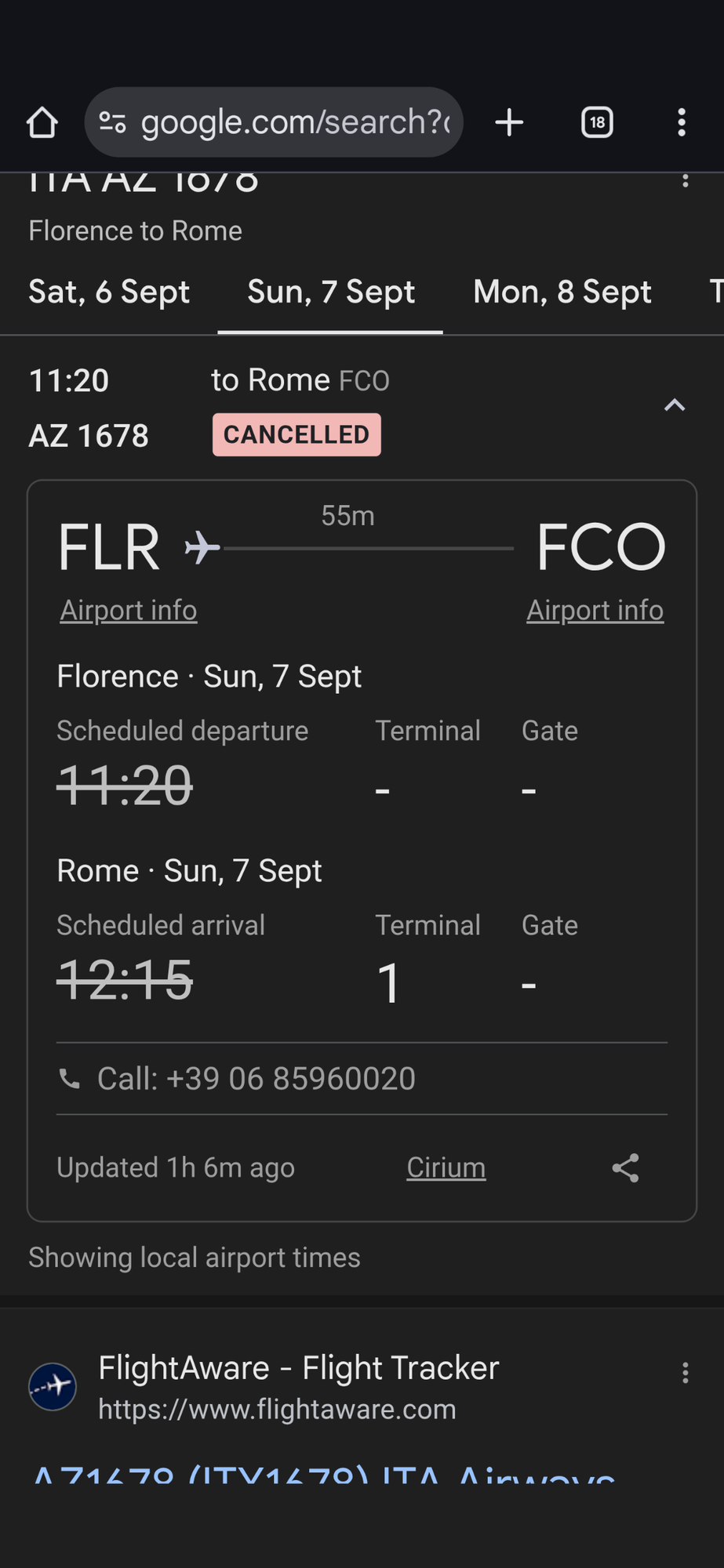Tap the Chrome home icon

[42, 122]
